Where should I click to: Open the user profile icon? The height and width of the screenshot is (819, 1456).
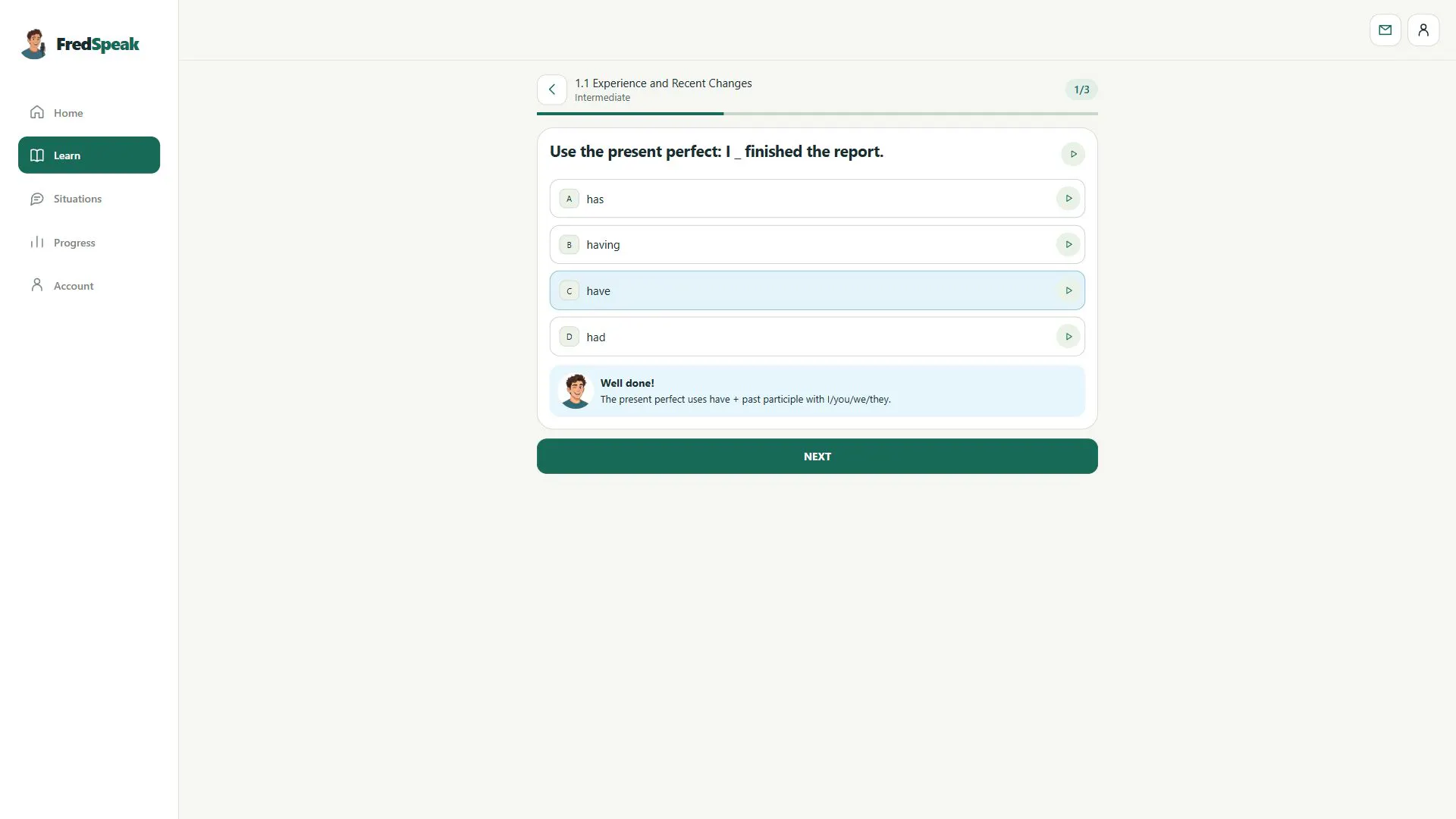tap(1423, 30)
